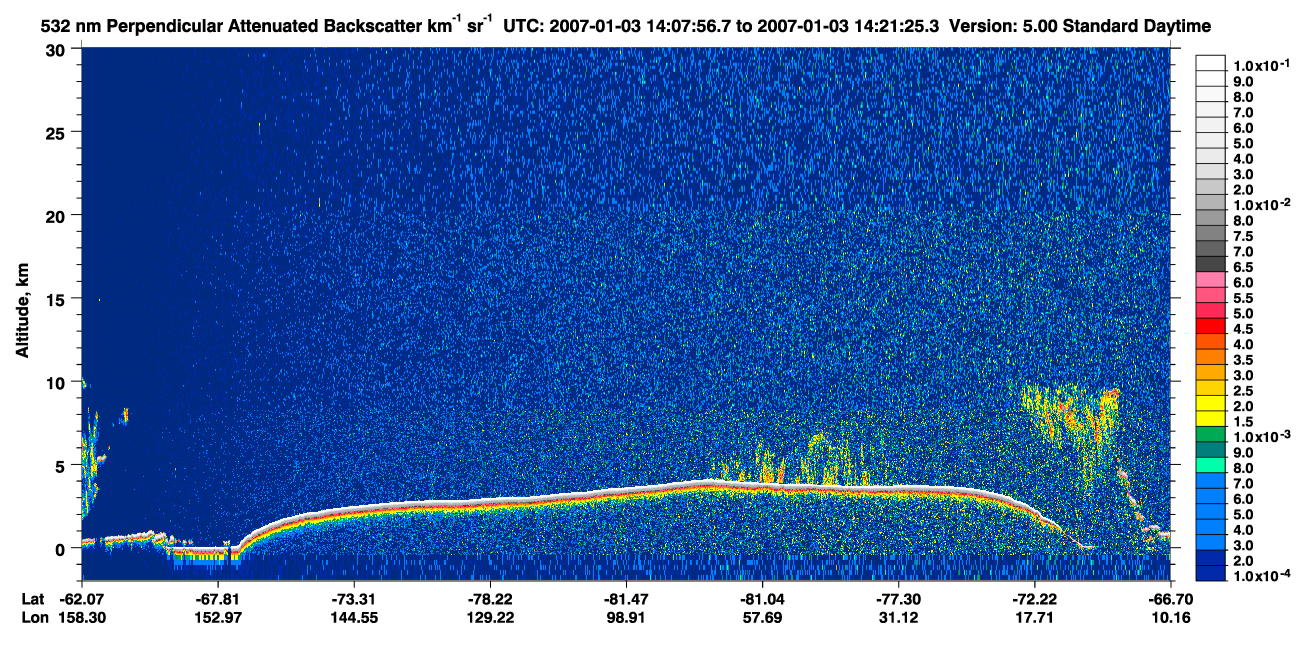The height and width of the screenshot is (667, 1300).
Task: Click longitude value 129.22
Action: tap(490, 618)
